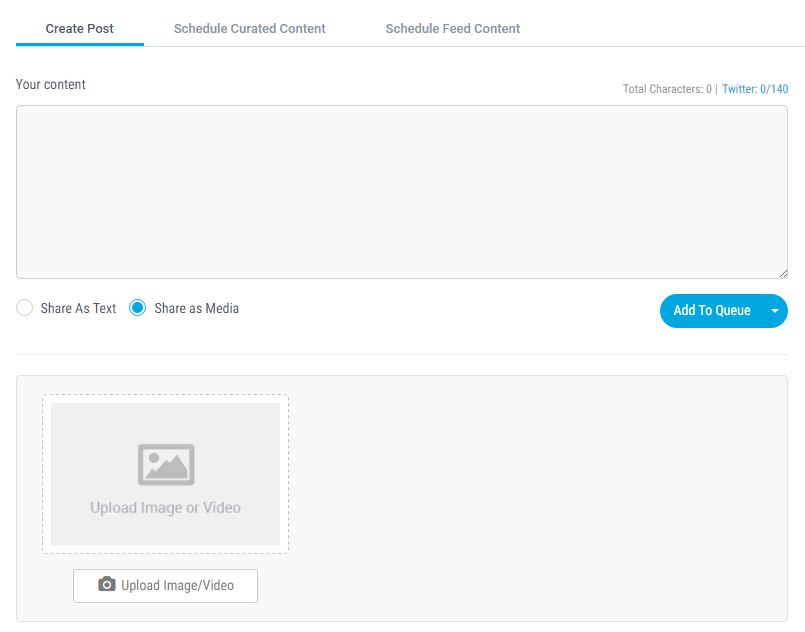Select the Share as Media radio button

pos(138,308)
